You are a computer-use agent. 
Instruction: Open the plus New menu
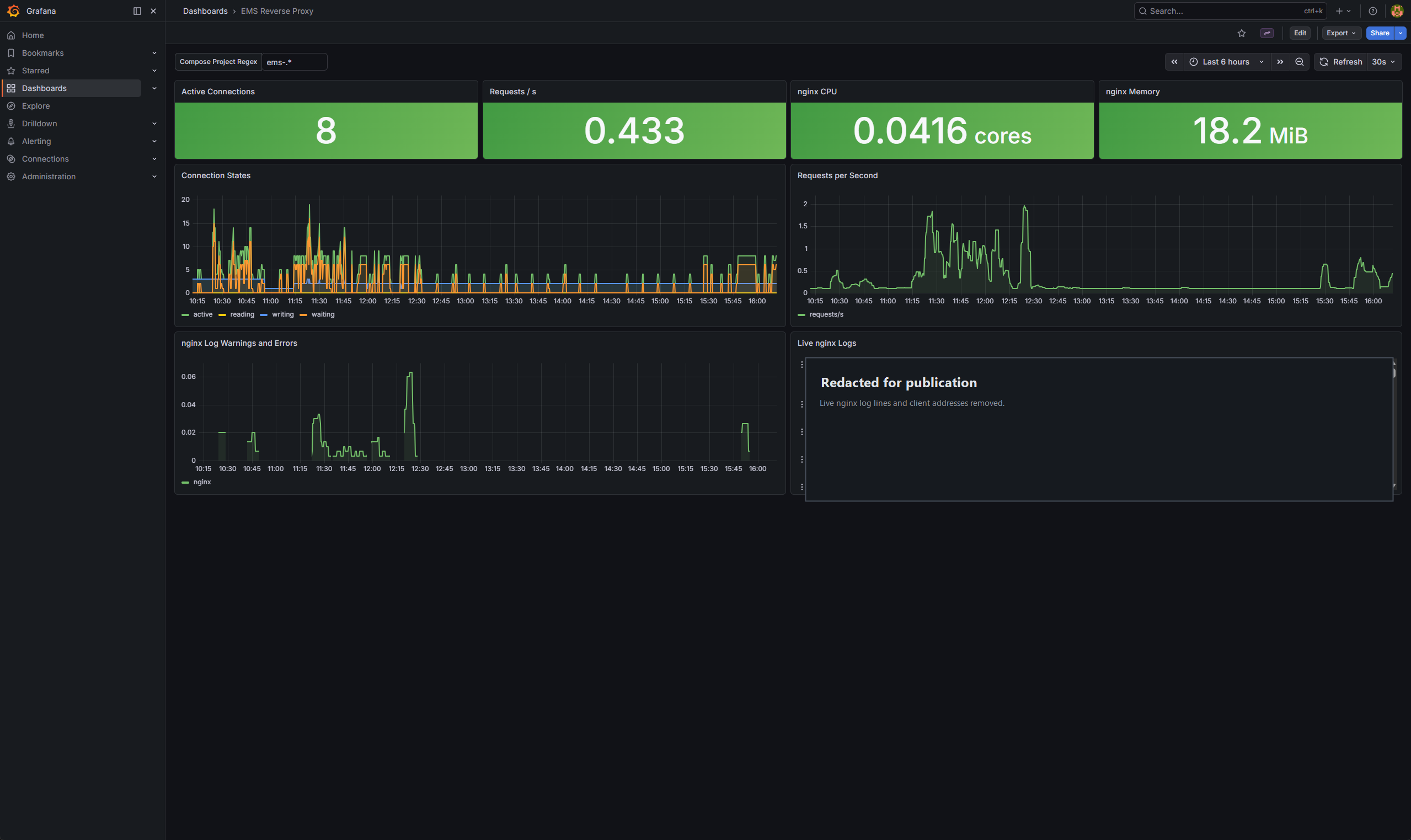point(1343,10)
